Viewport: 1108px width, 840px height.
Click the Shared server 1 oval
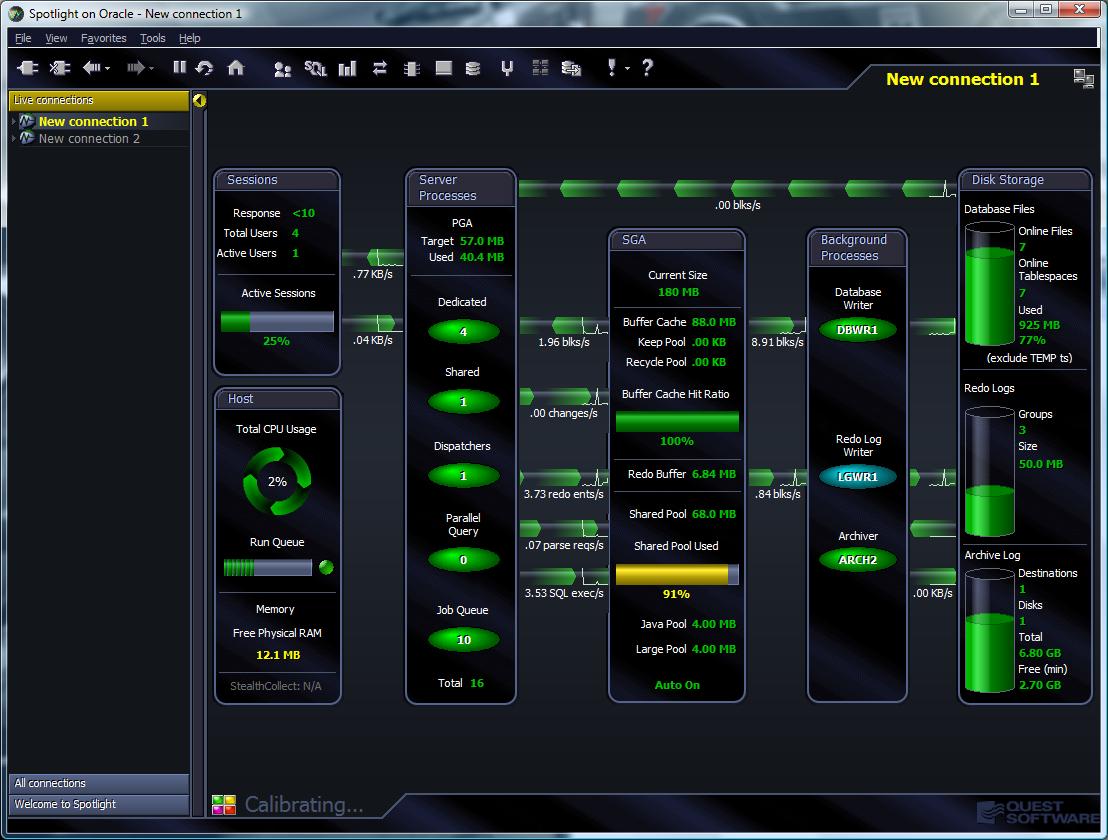464,401
